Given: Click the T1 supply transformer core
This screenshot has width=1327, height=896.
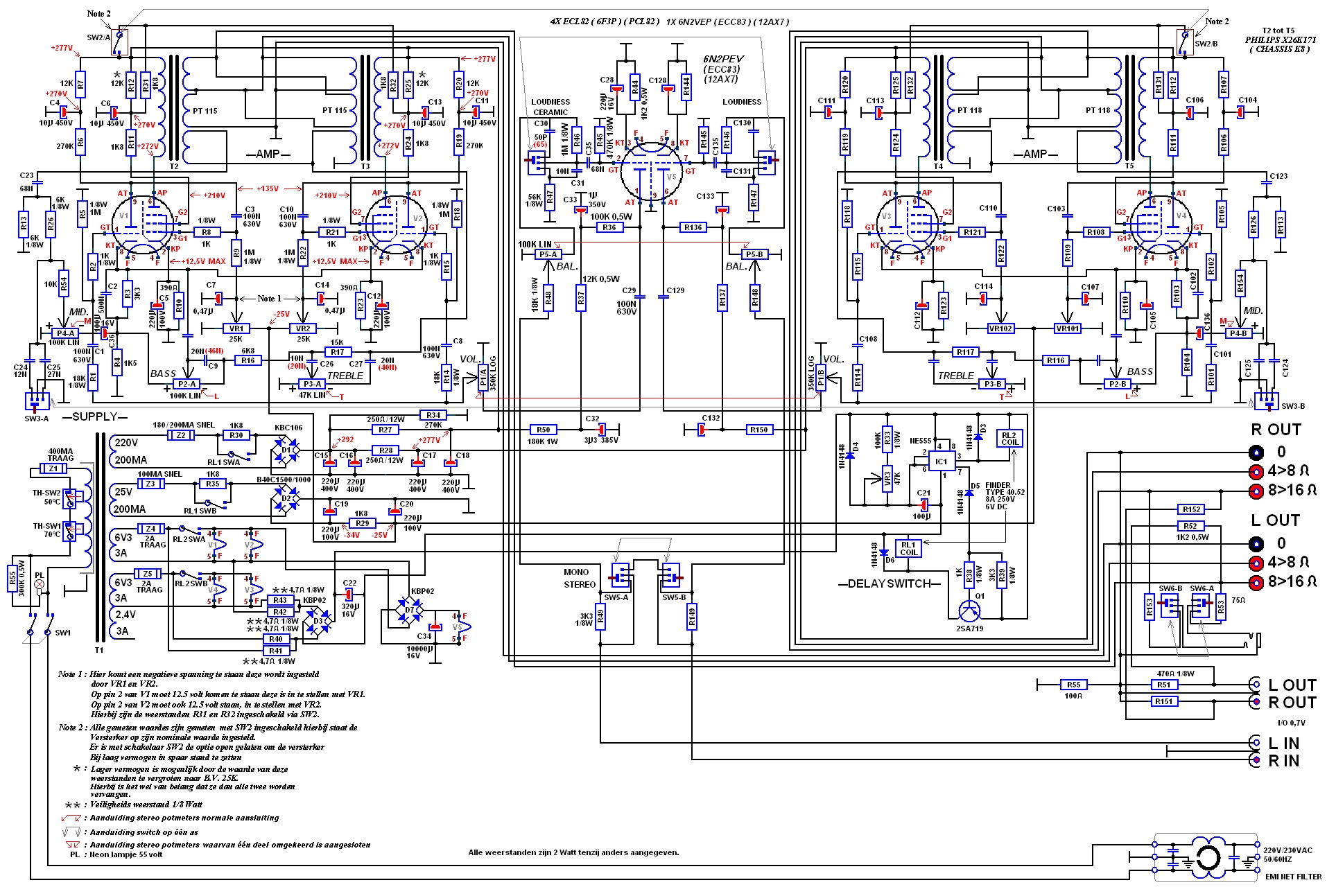Looking at the screenshot, I should click(100, 537).
